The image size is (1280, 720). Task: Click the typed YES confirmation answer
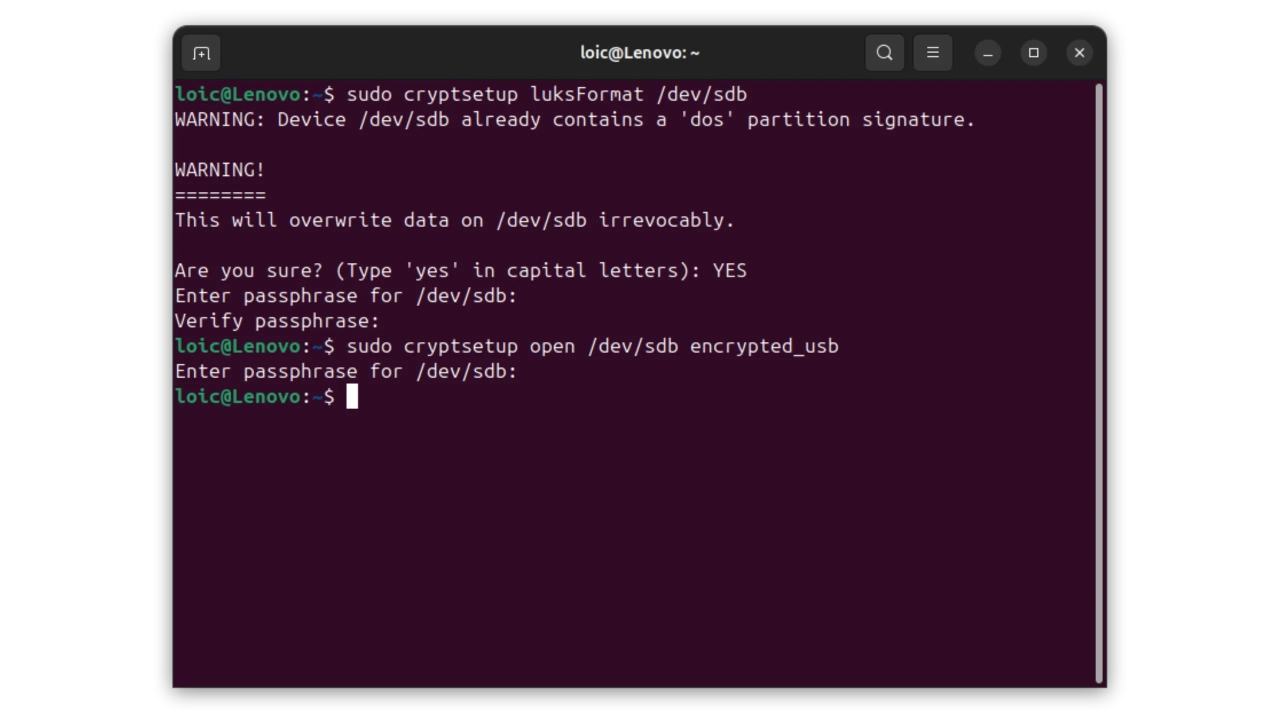click(x=729, y=270)
